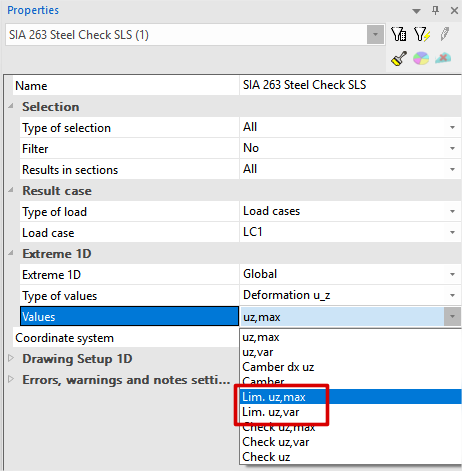Click the pie chart palette icon
Viewport: 462px width, 471px height.
[x=421, y=58]
